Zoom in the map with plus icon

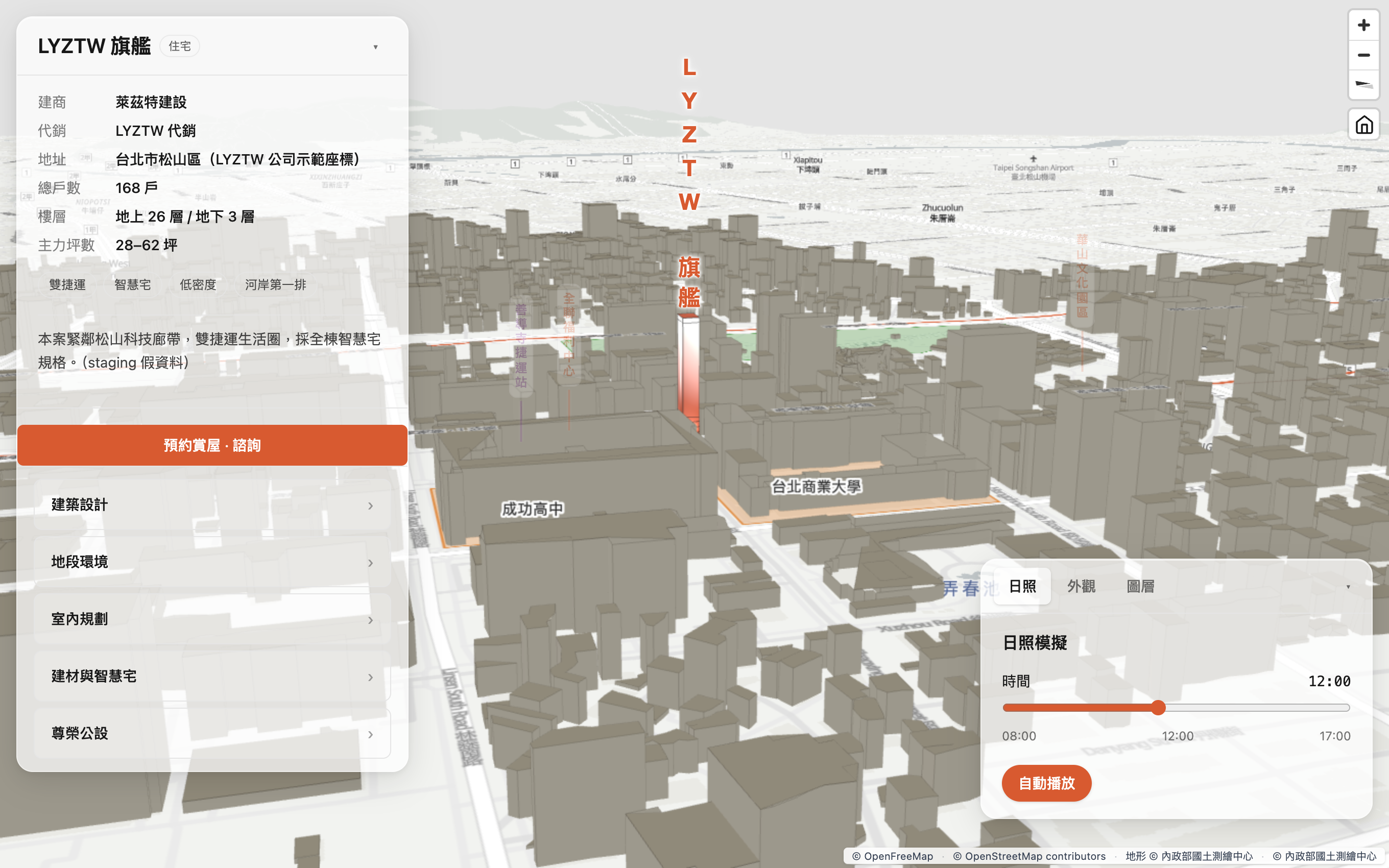(x=1364, y=25)
